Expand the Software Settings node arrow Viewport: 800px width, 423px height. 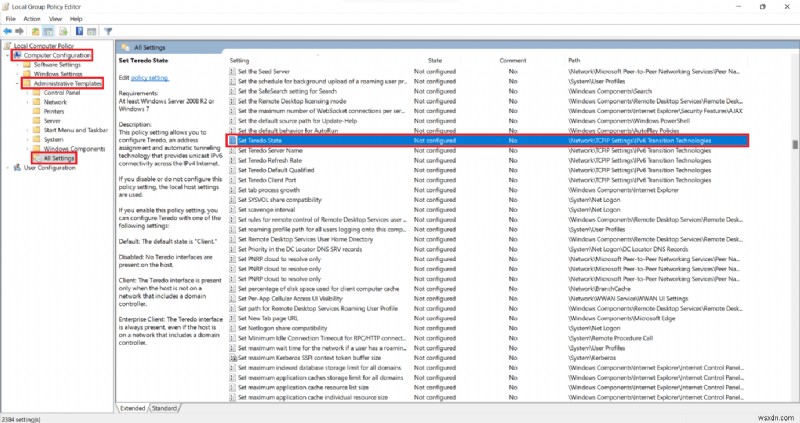coord(17,65)
